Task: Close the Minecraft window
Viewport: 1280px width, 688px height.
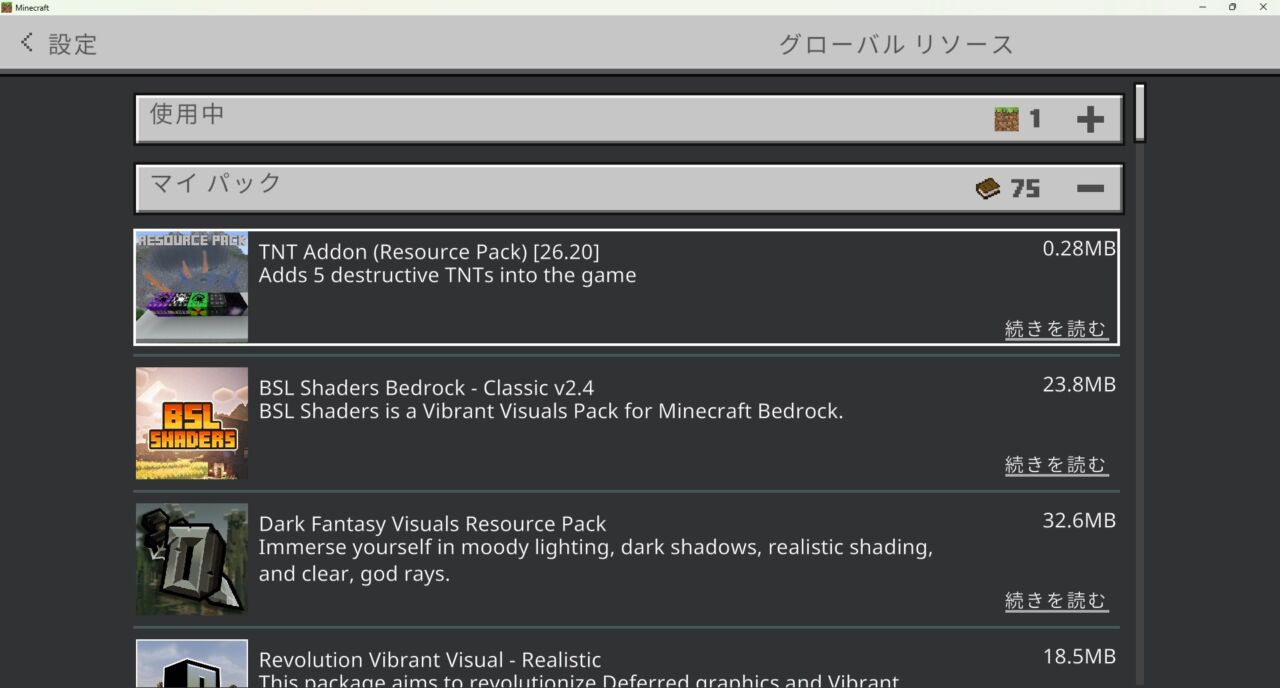Action: pyautogui.click(x=1263, y=7)
